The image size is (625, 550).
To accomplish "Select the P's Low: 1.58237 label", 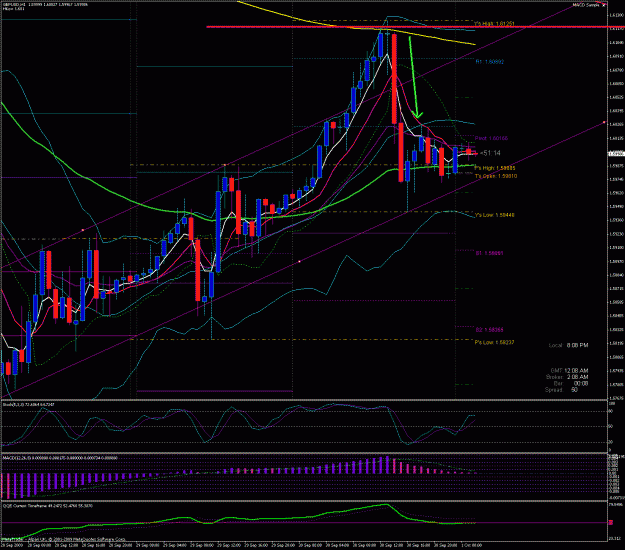I will pyautogui.click(x=494, y=342).
